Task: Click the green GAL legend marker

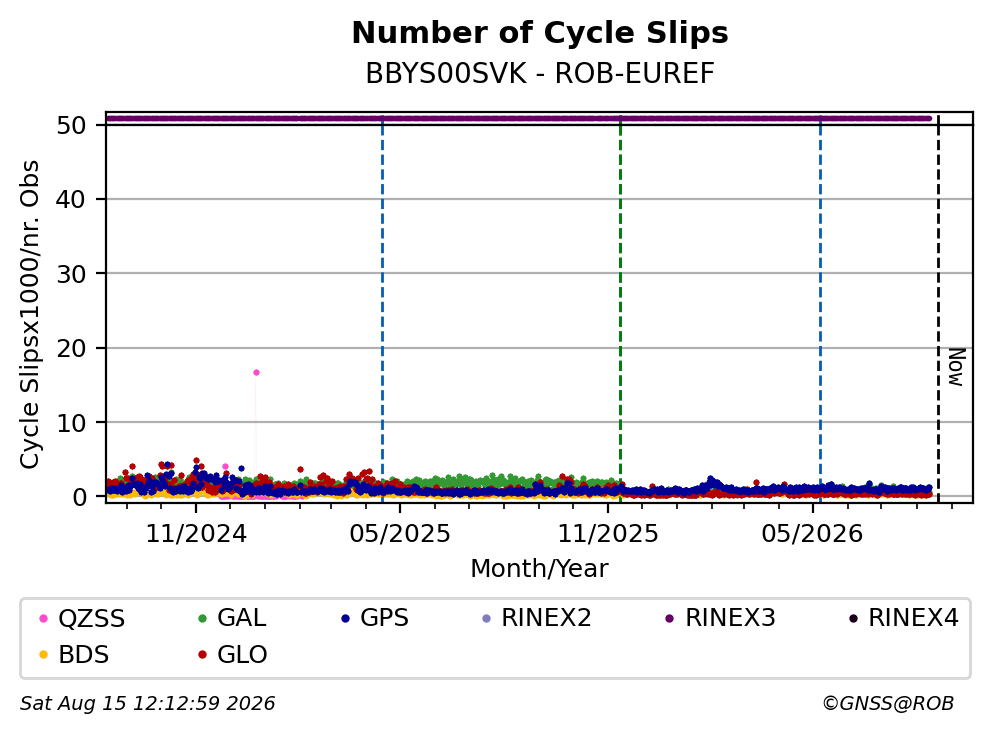Action: pos(202,619)
